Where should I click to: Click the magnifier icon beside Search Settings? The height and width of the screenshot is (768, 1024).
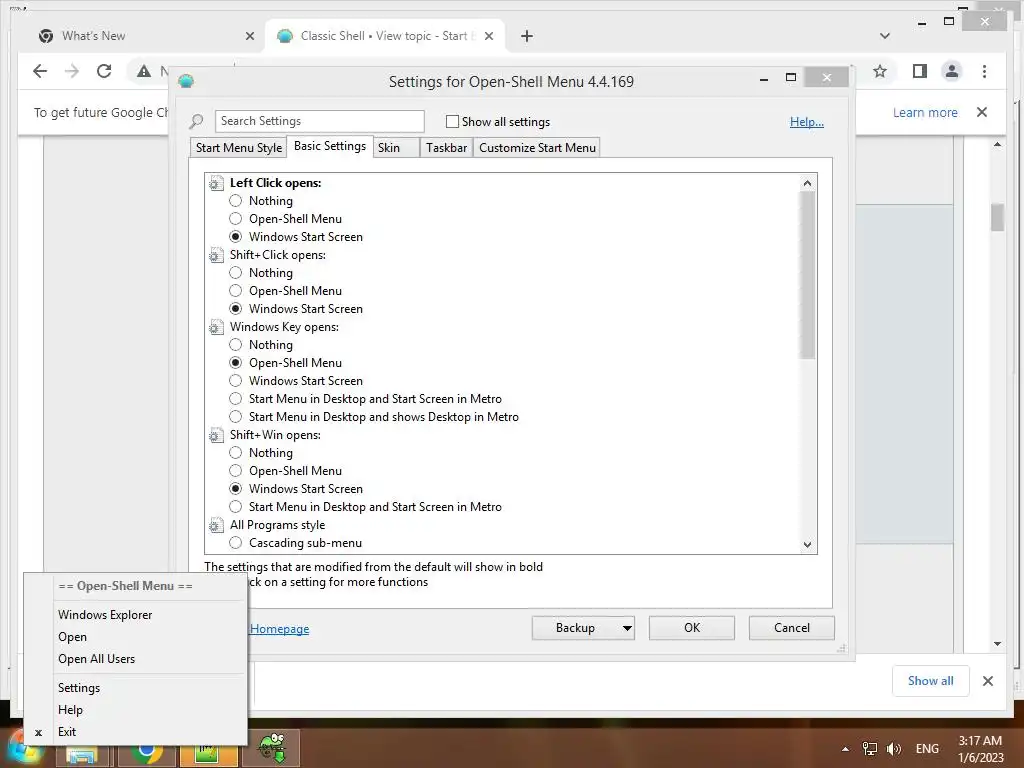196,121
